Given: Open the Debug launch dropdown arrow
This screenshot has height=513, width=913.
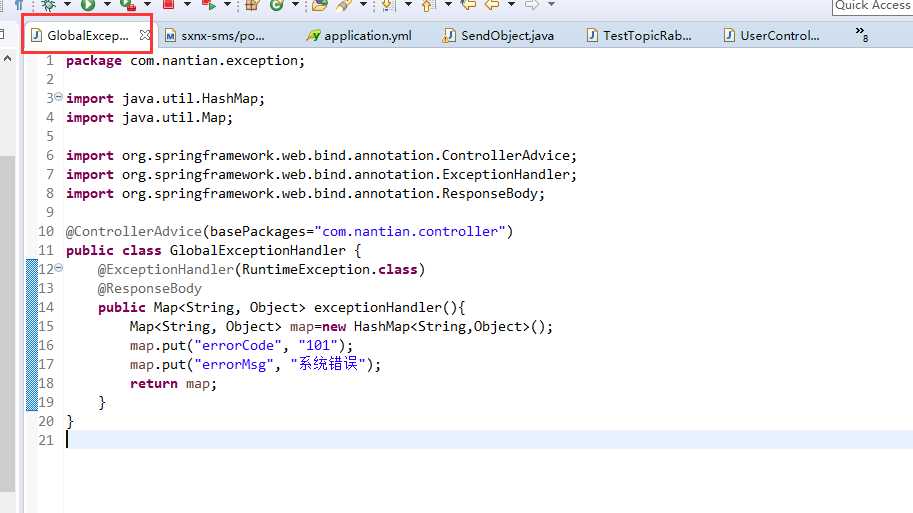Looking at the screenshot, I should 67,5.
